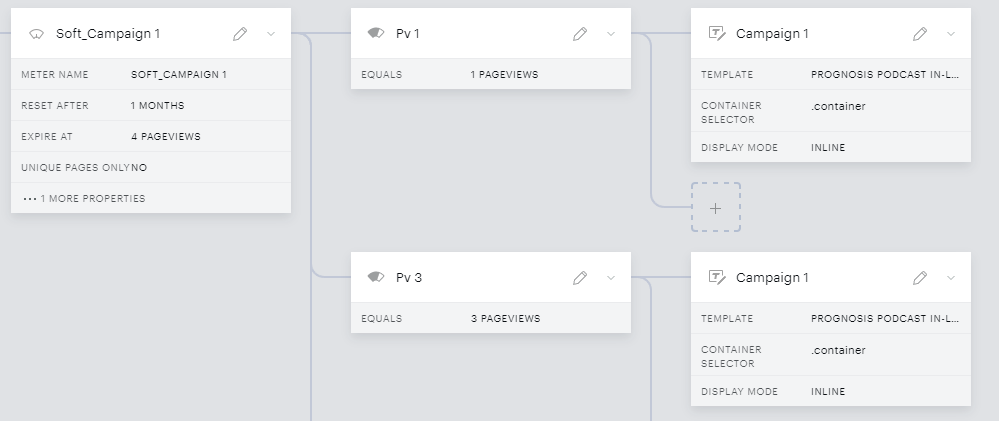
Task: Click pencil icon on Campaign 1 card beside Pv 1
Action: (919, 34)
